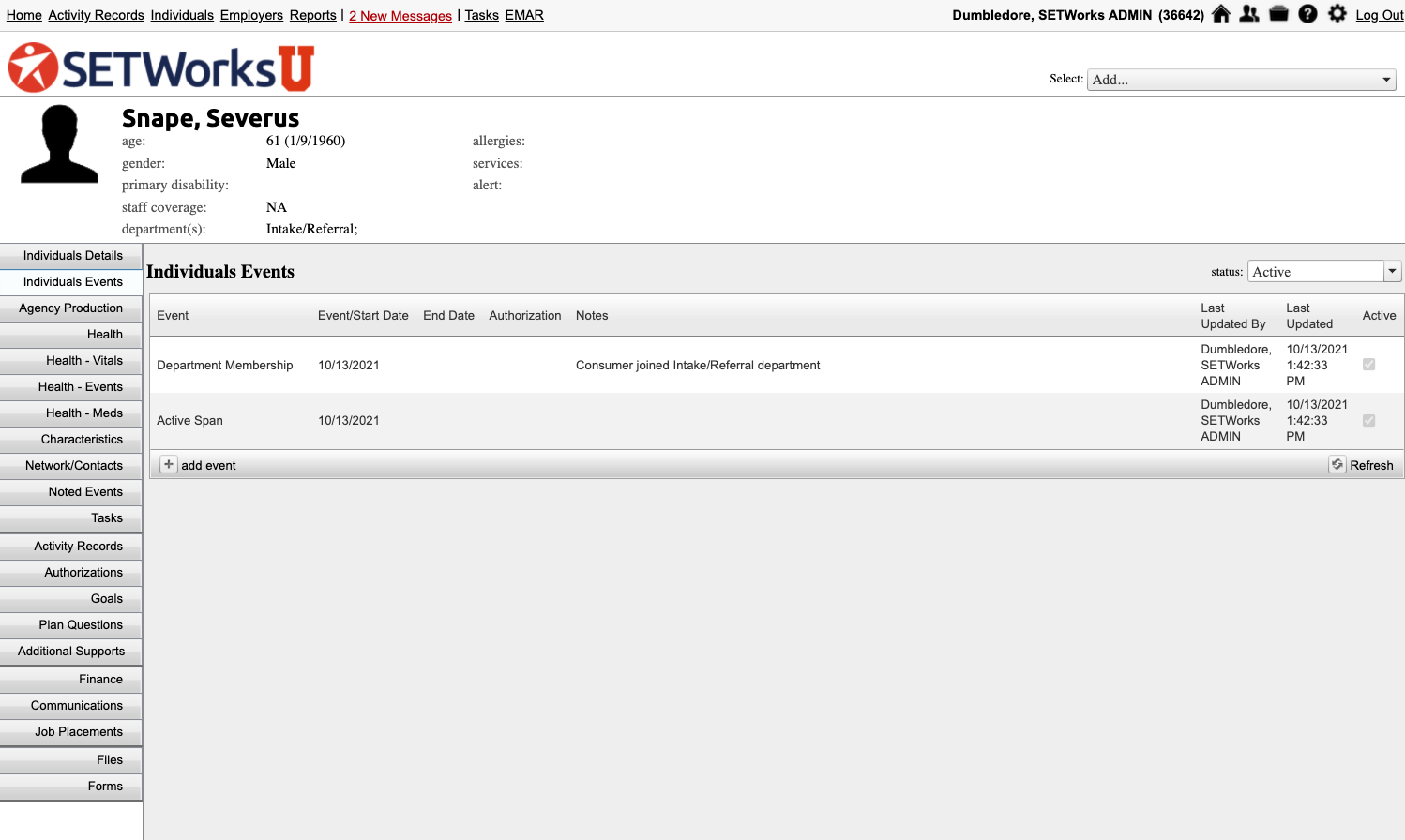The height and width of the screenshot is (840, 1405).
Task: Open Finance sidebar tab
Action: click(x=71, y=679)
